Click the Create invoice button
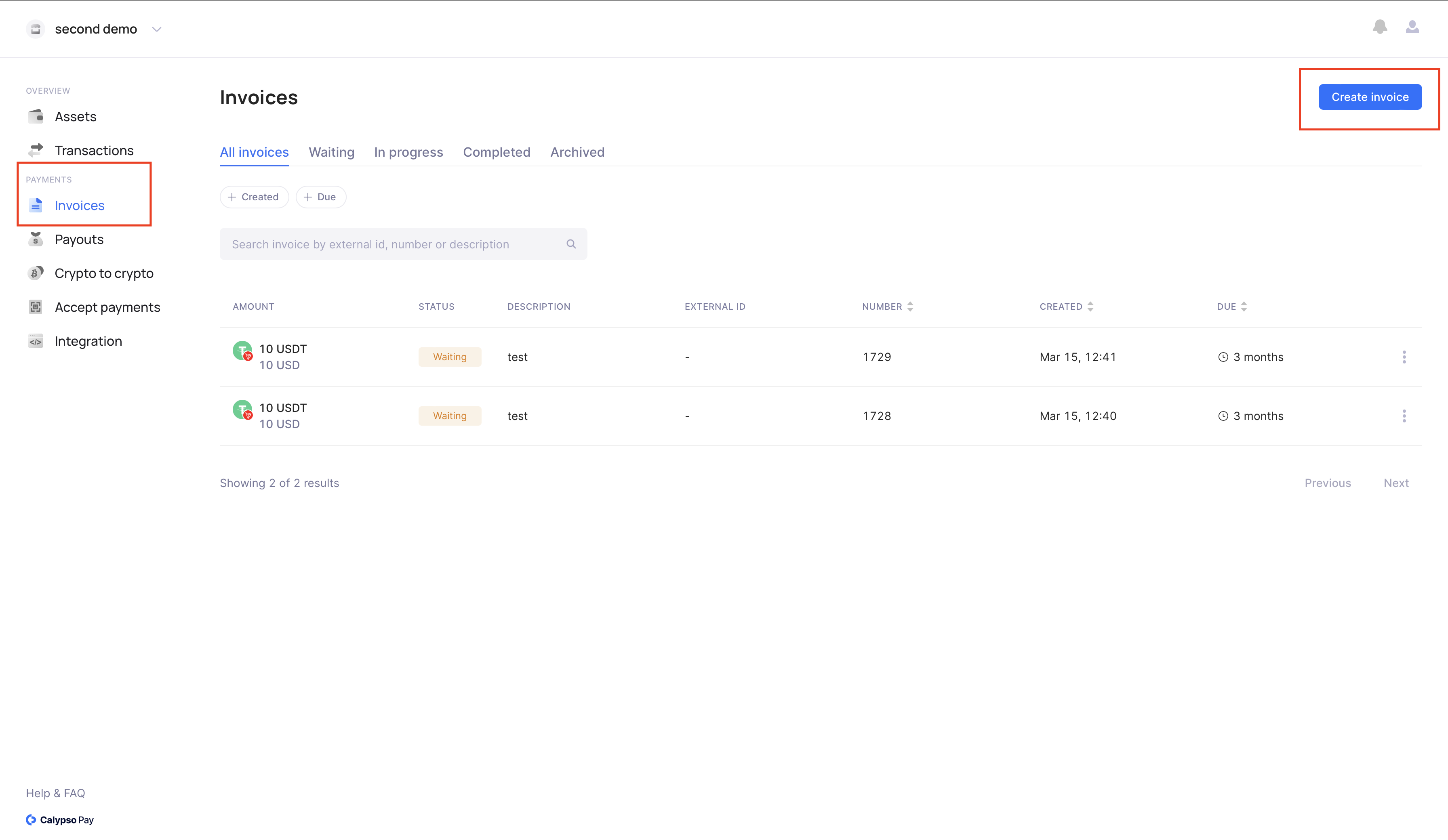1448x840 pixels. pyautogui.click(x=1369, y=97)
